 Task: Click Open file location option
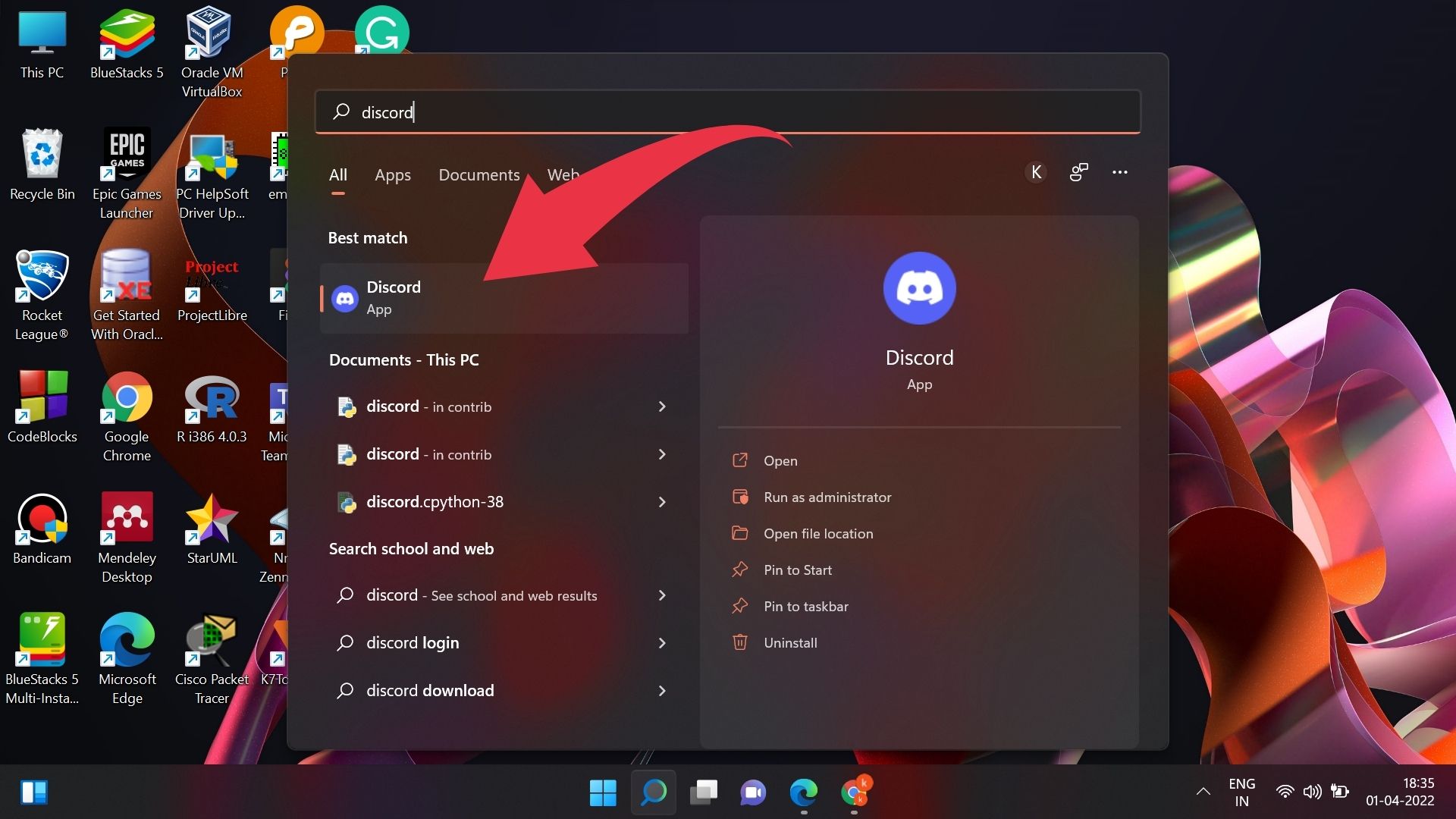click(819, 533)
